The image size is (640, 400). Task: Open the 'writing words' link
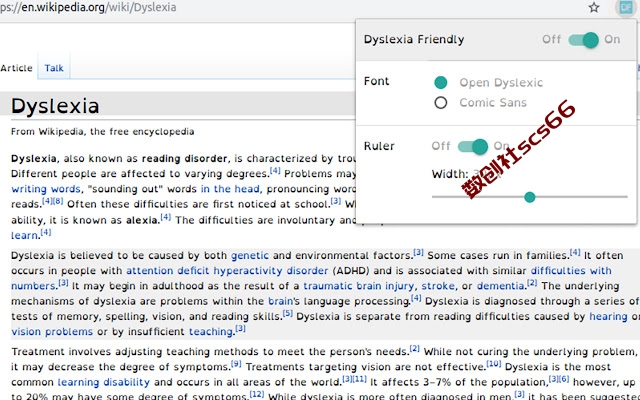[x=46, y=189]
